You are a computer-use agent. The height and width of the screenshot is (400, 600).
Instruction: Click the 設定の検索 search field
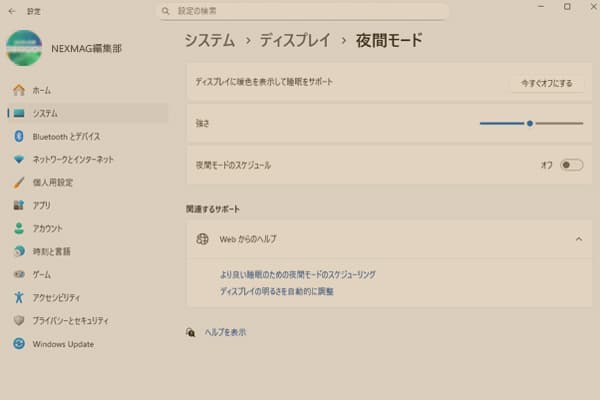304,11
